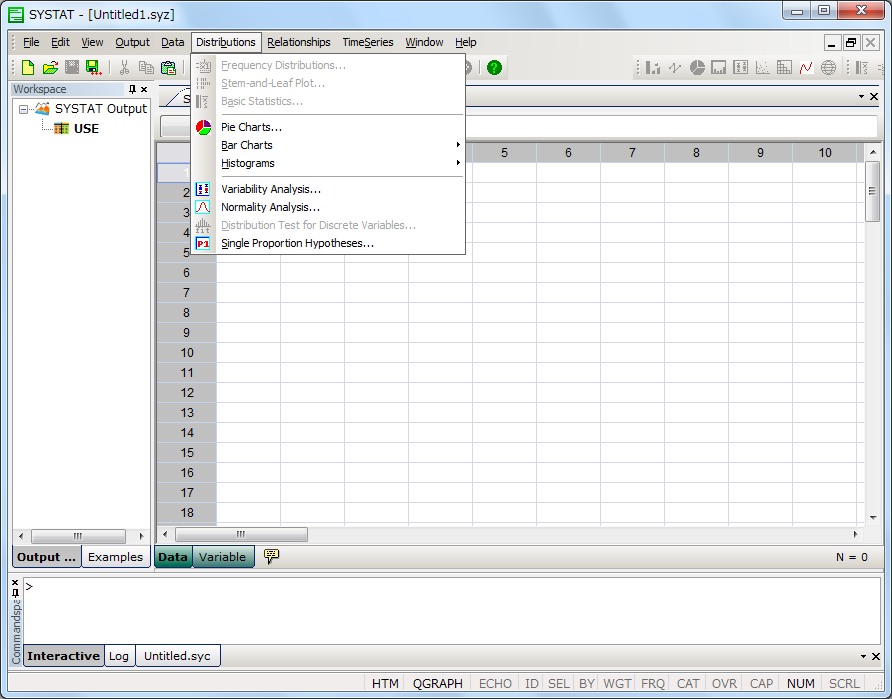This screenshot has height=699, width=892.
Task: Open the Examples workspace tab
Action: [x=115, y=557]
